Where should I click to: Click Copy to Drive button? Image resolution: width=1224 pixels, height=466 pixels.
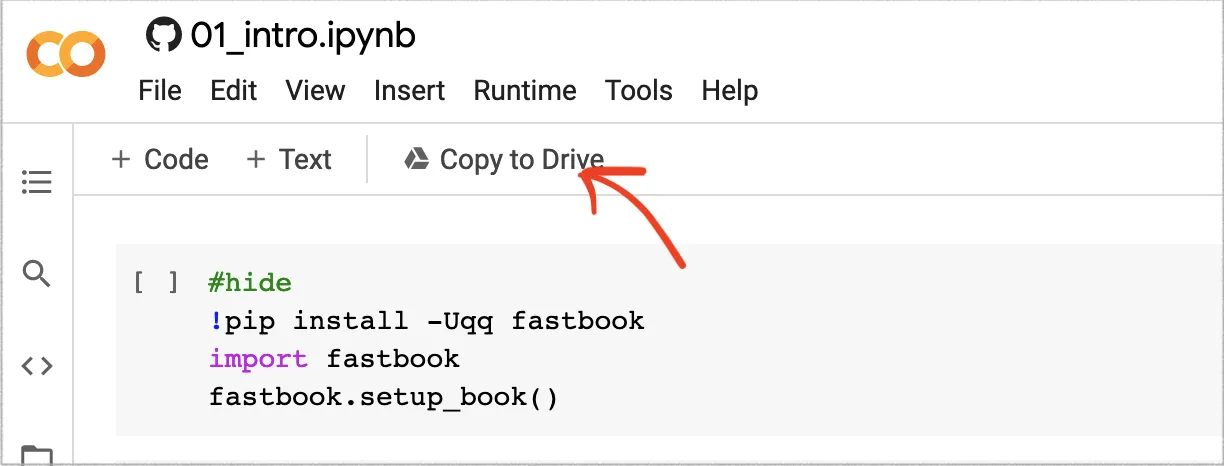point(504,160)
